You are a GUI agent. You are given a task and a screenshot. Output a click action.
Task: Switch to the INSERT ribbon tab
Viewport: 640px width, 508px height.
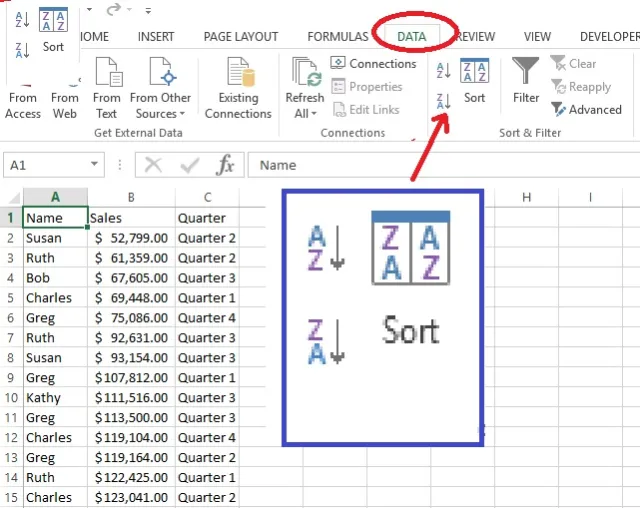click(x=156, y=37)
